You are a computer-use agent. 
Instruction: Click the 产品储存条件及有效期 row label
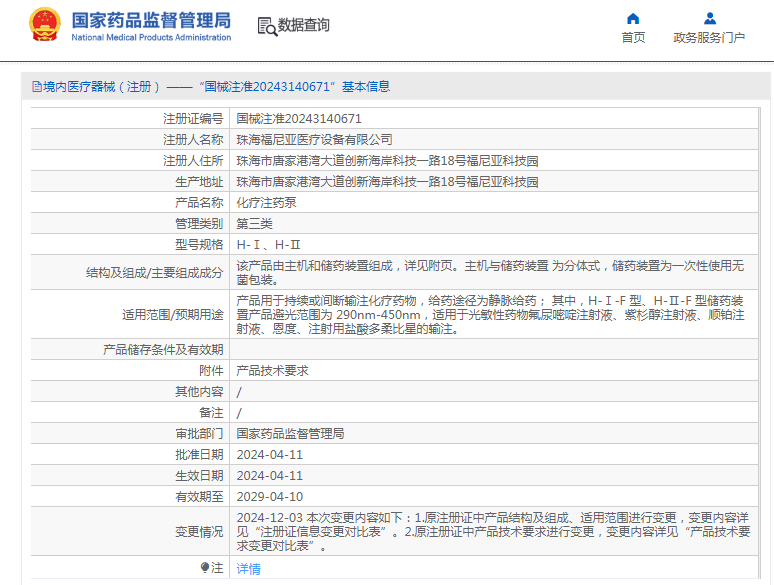pos(163,350)
